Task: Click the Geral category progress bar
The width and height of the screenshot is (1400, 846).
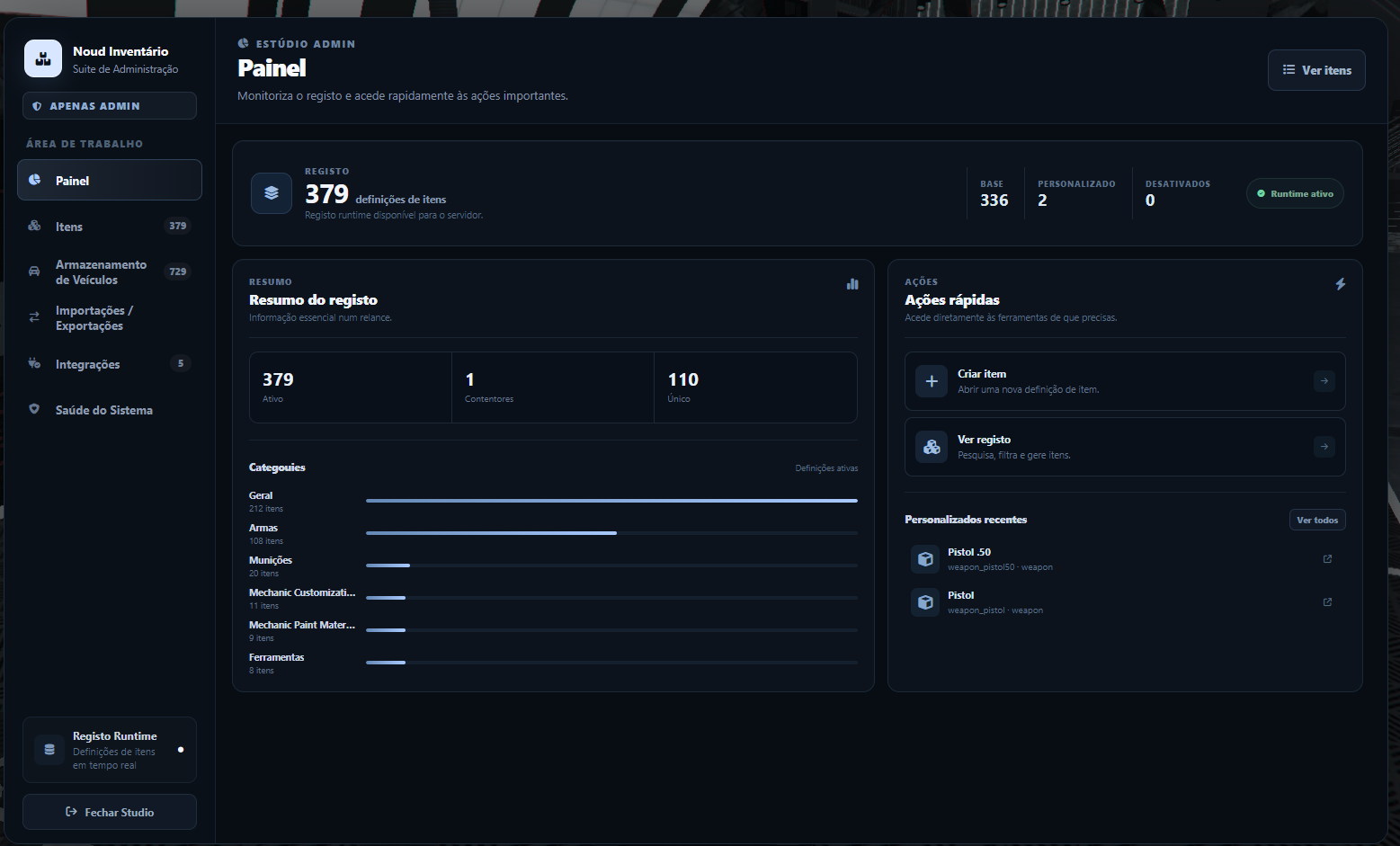Action: [611, 501]
